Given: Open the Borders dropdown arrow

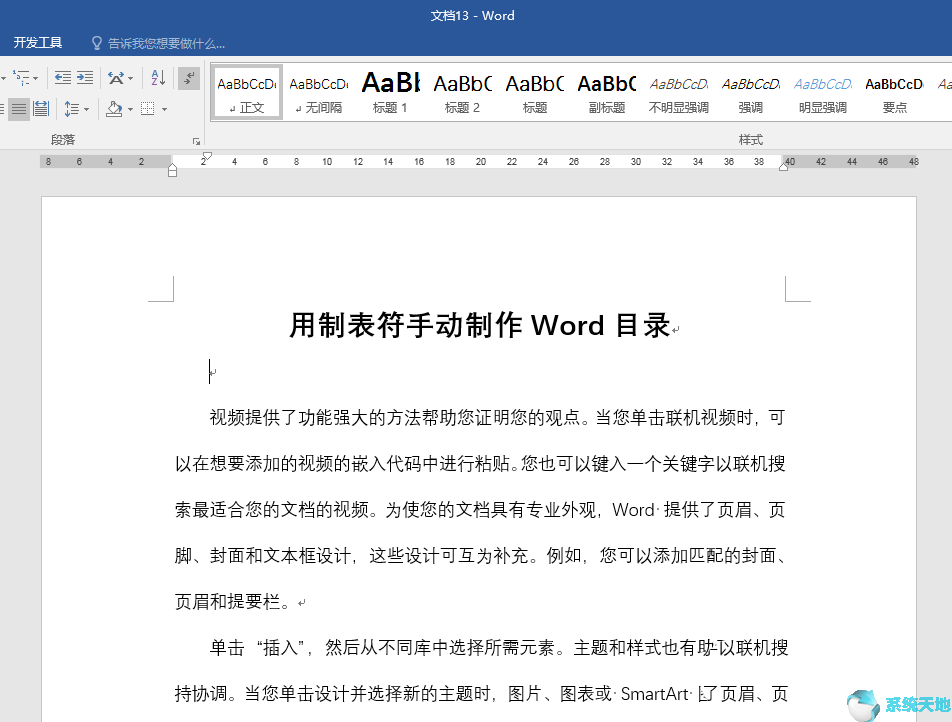Looking at the screenshot, I should tap(165, 110).
